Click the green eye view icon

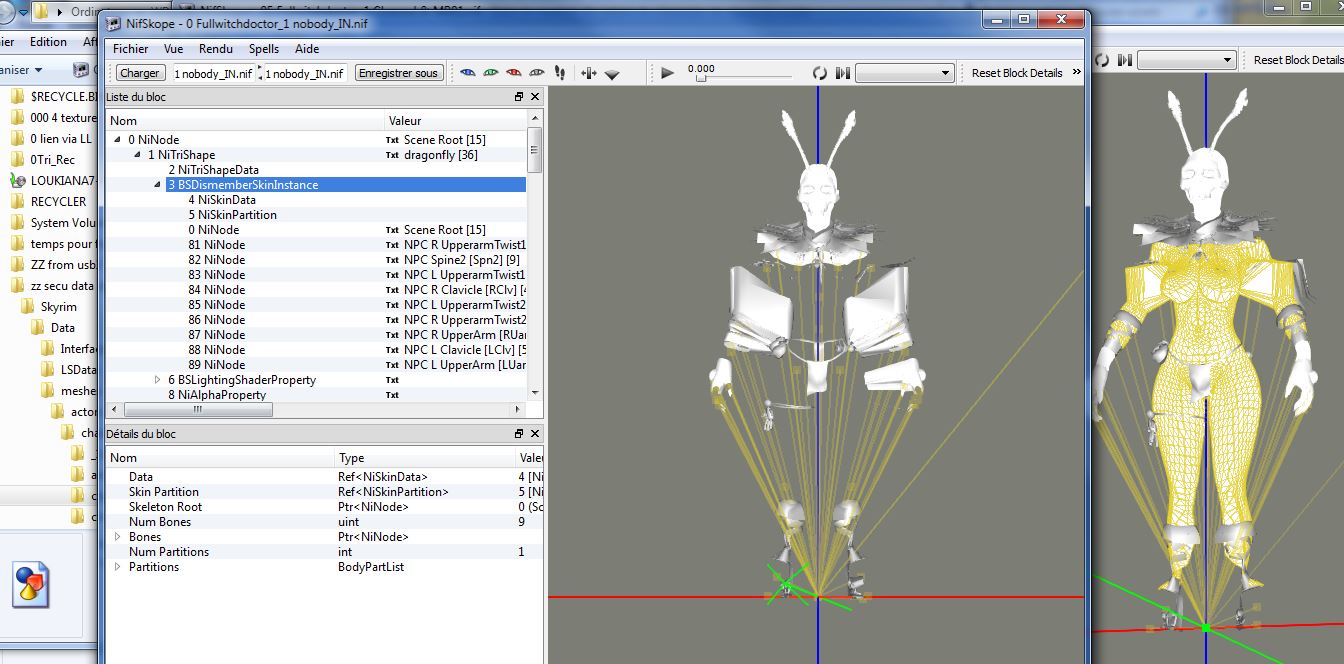coord(490,73)
